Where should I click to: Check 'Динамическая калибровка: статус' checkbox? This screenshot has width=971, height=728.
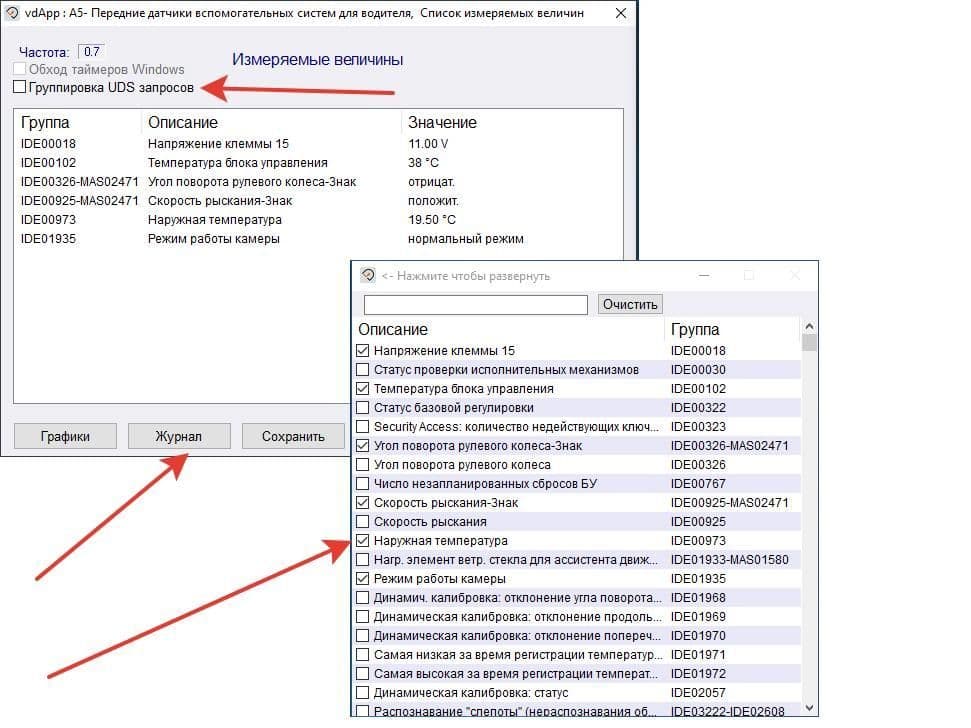[x=363, y=693]
